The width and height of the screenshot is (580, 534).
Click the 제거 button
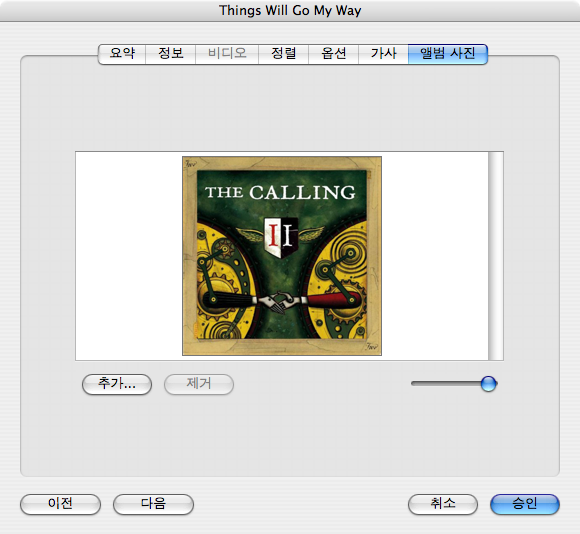point(199,384)
